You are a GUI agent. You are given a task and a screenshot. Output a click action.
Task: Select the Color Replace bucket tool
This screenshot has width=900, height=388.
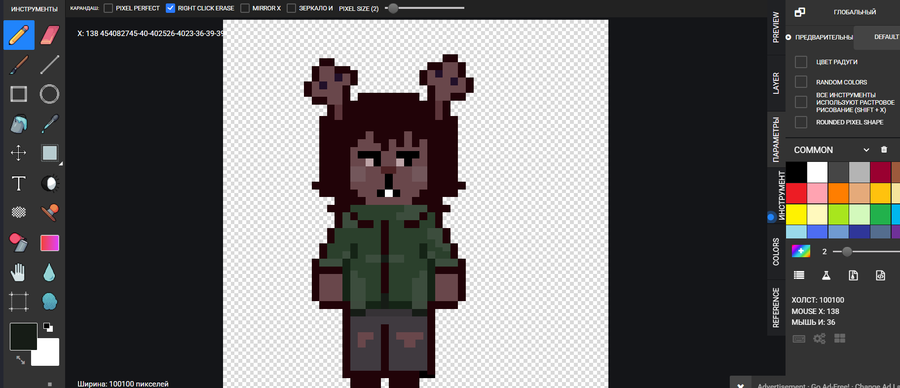point(19,243)
